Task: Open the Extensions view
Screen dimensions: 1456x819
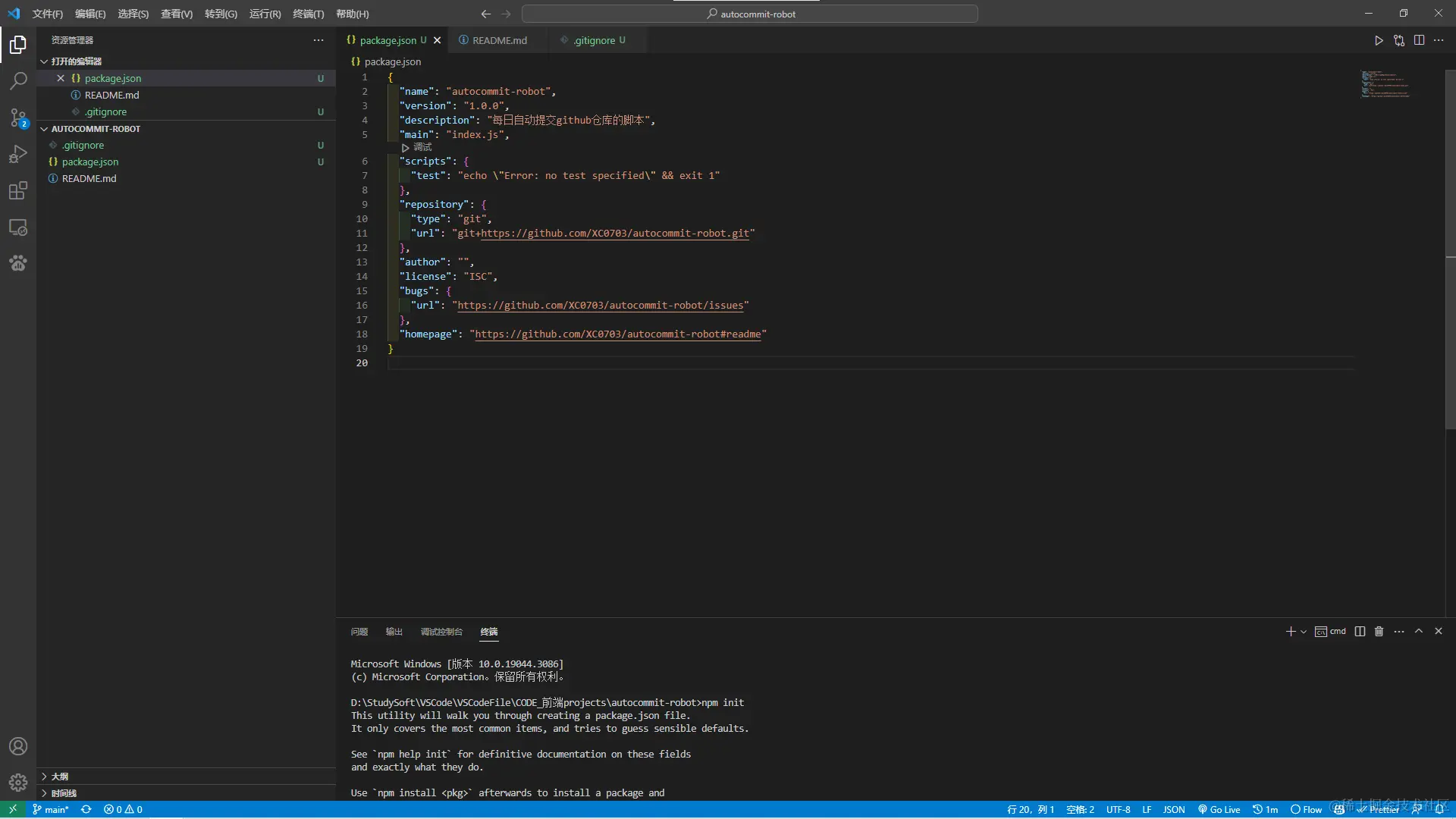Action: [18, 190]
